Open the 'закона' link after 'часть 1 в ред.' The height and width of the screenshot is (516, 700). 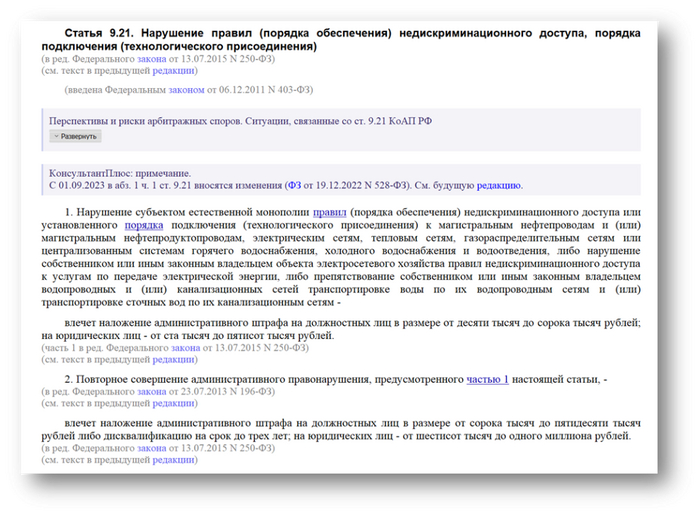(186, 348)
